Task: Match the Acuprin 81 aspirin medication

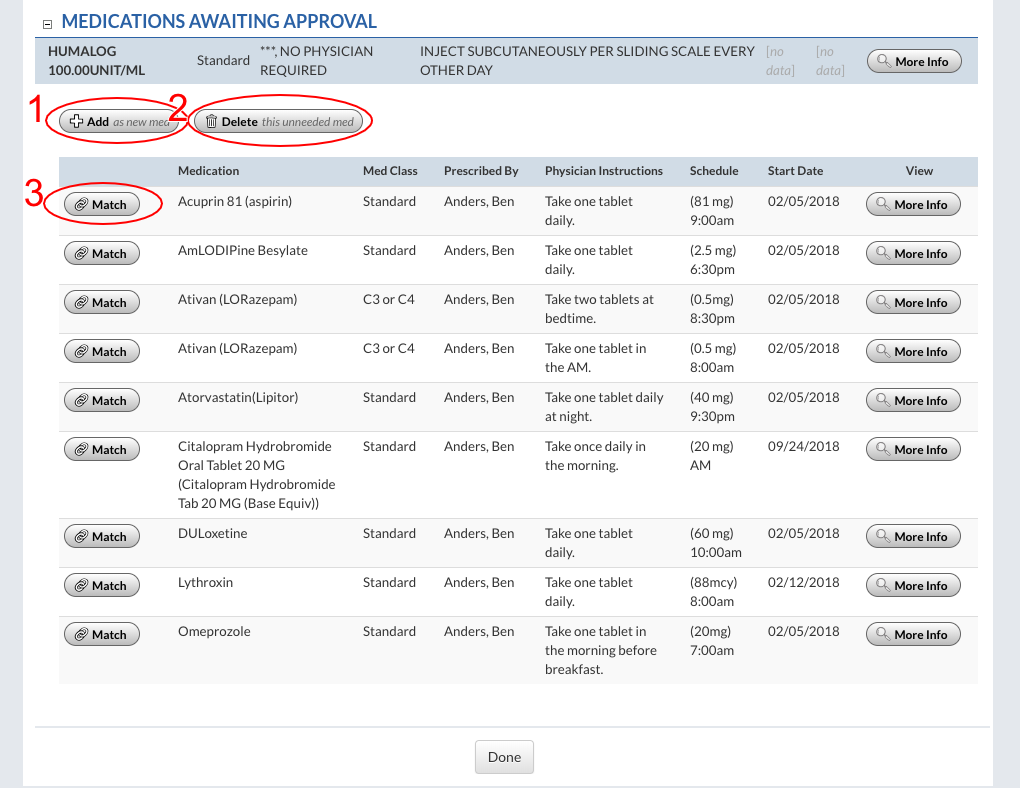Action: (x=101, y=204)
